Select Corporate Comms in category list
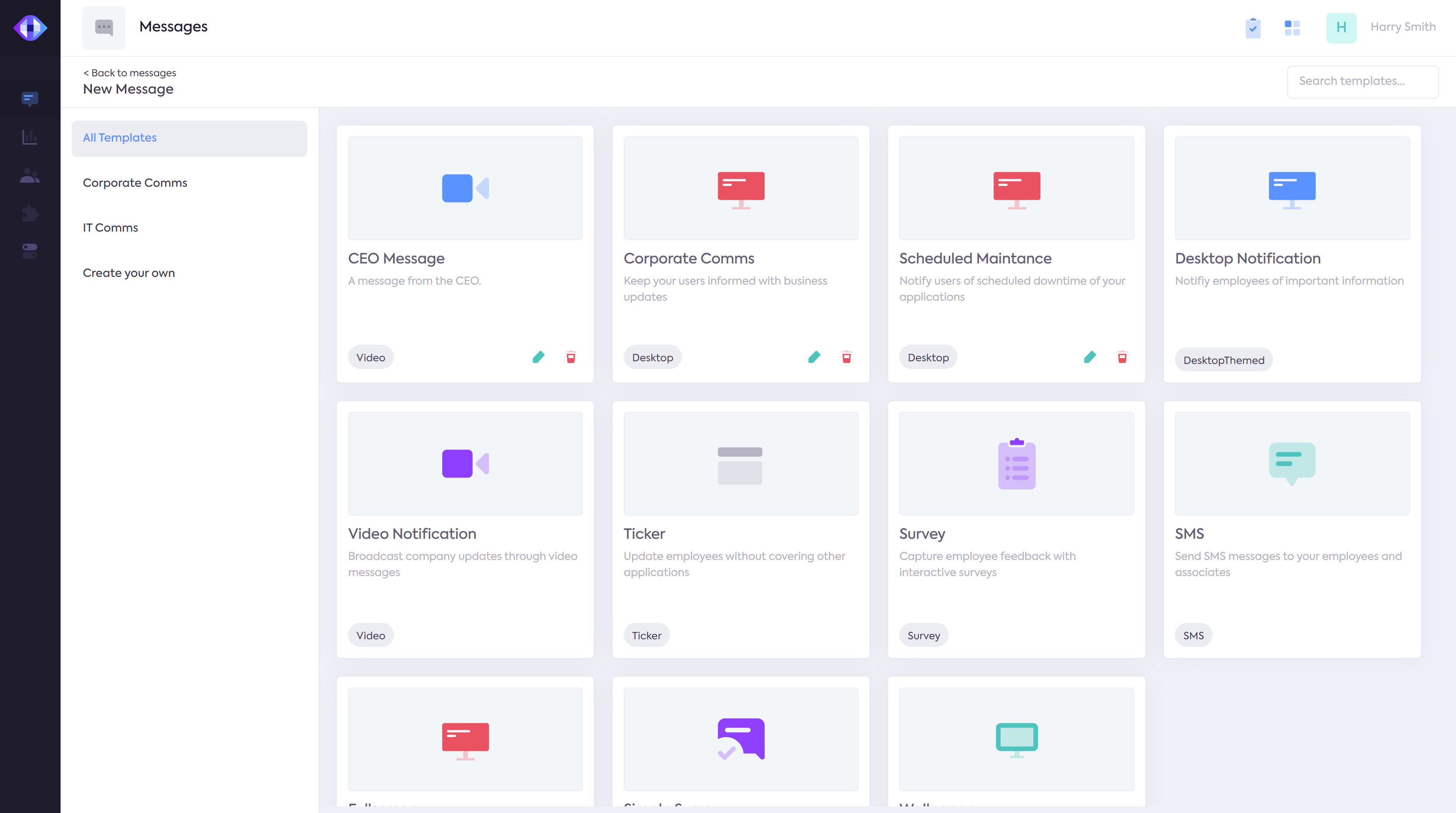Viewport: 1456px width, 813px height. click(x=135, y=183)
